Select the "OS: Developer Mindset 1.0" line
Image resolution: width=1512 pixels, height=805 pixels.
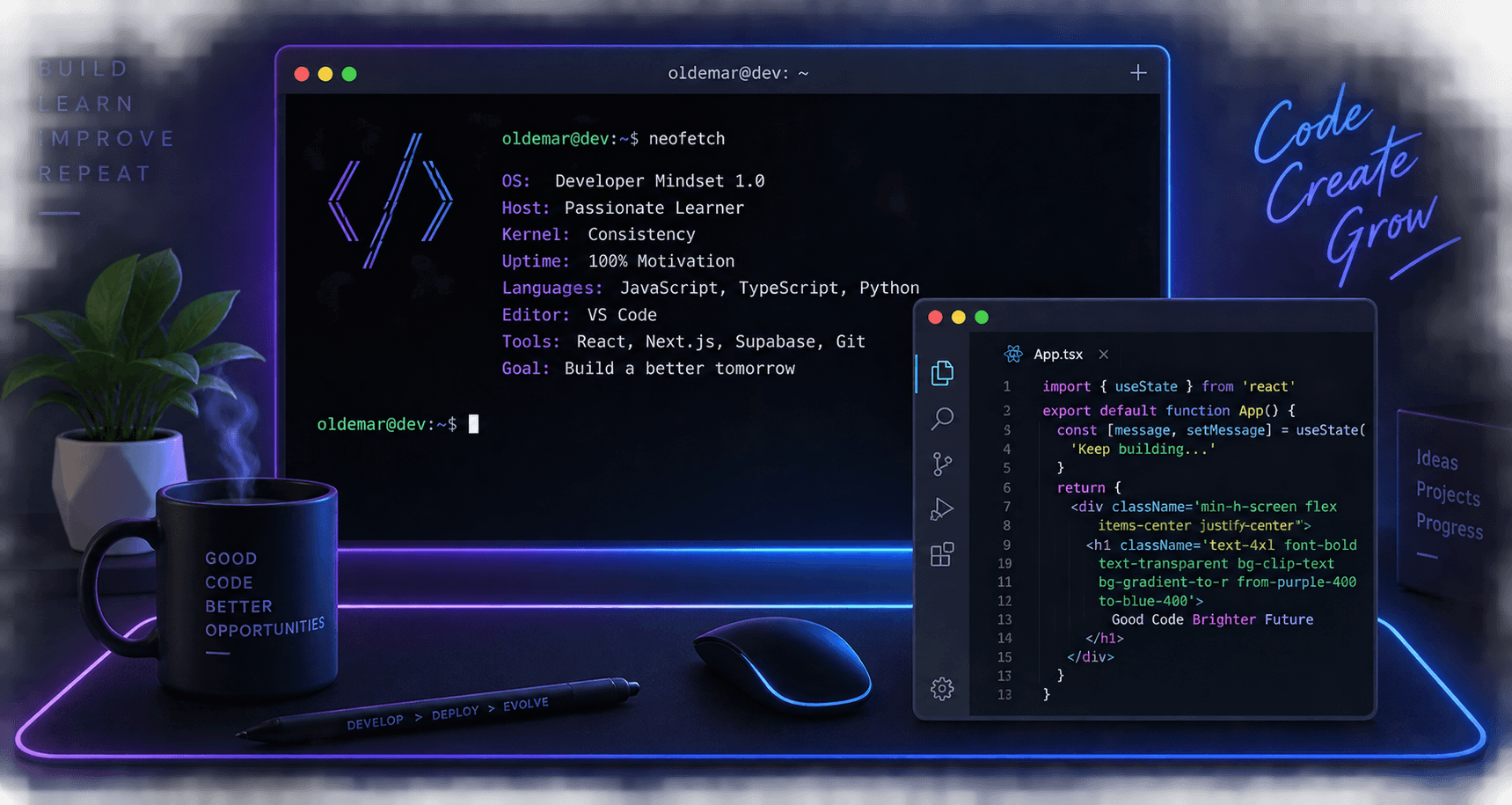pos(633,180)
